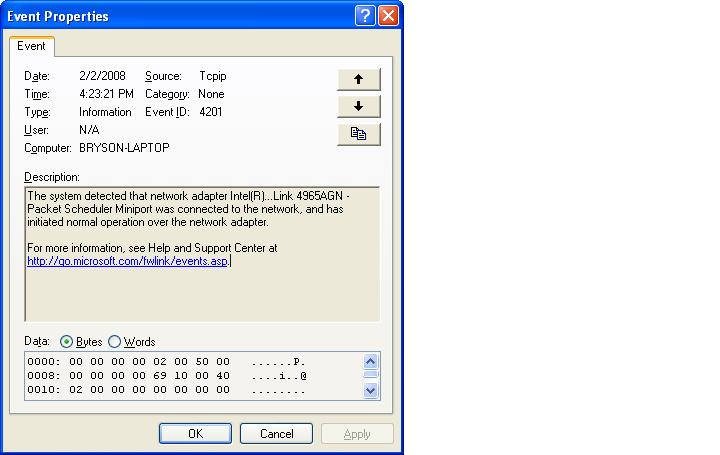Show the previous event with the up arrow
Image resolution: width=720 pixels, height=455 pixels.
[x=359, y=79]
